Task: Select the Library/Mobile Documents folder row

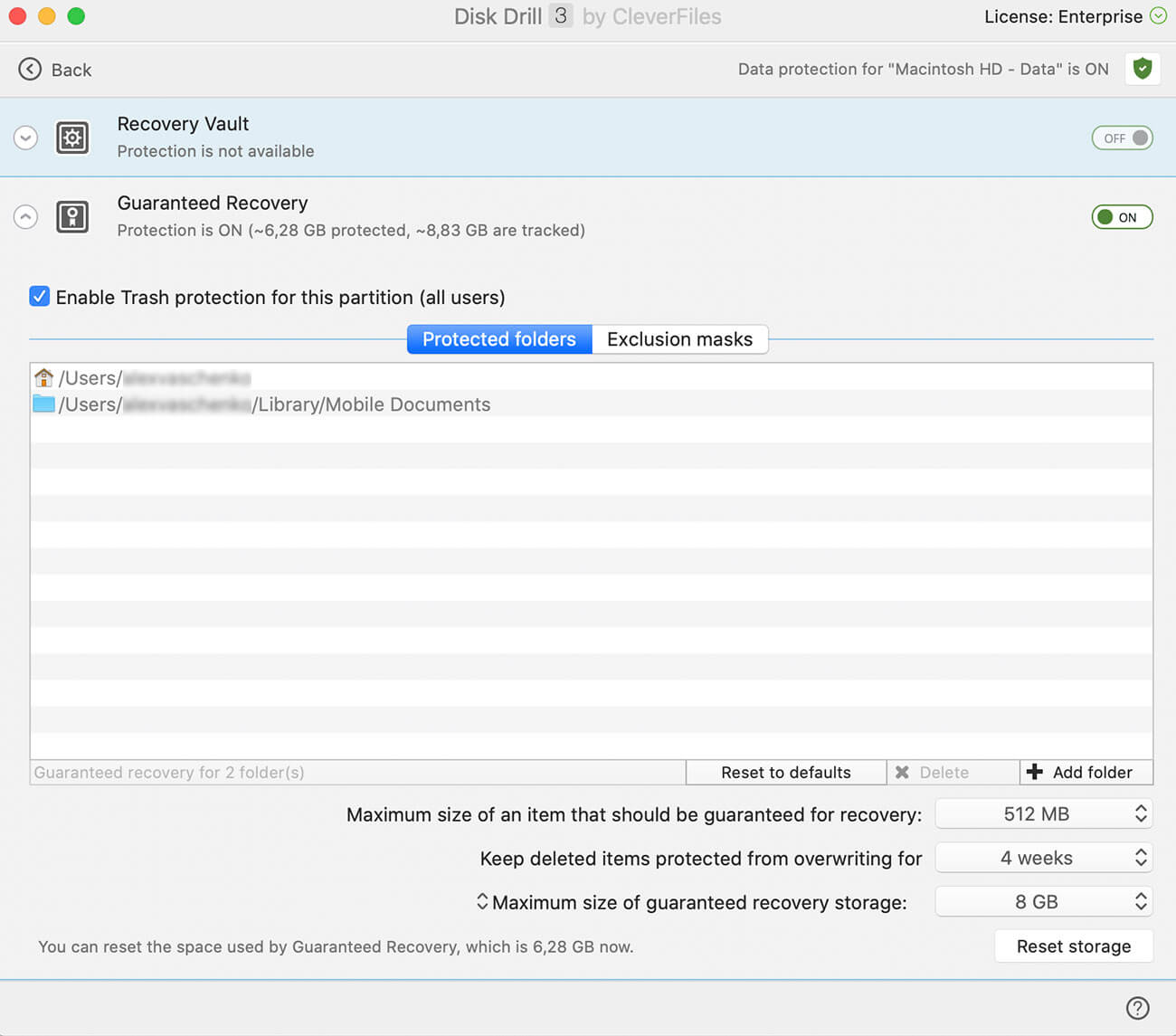Action: pyautogui.click(x=592, y=404)
